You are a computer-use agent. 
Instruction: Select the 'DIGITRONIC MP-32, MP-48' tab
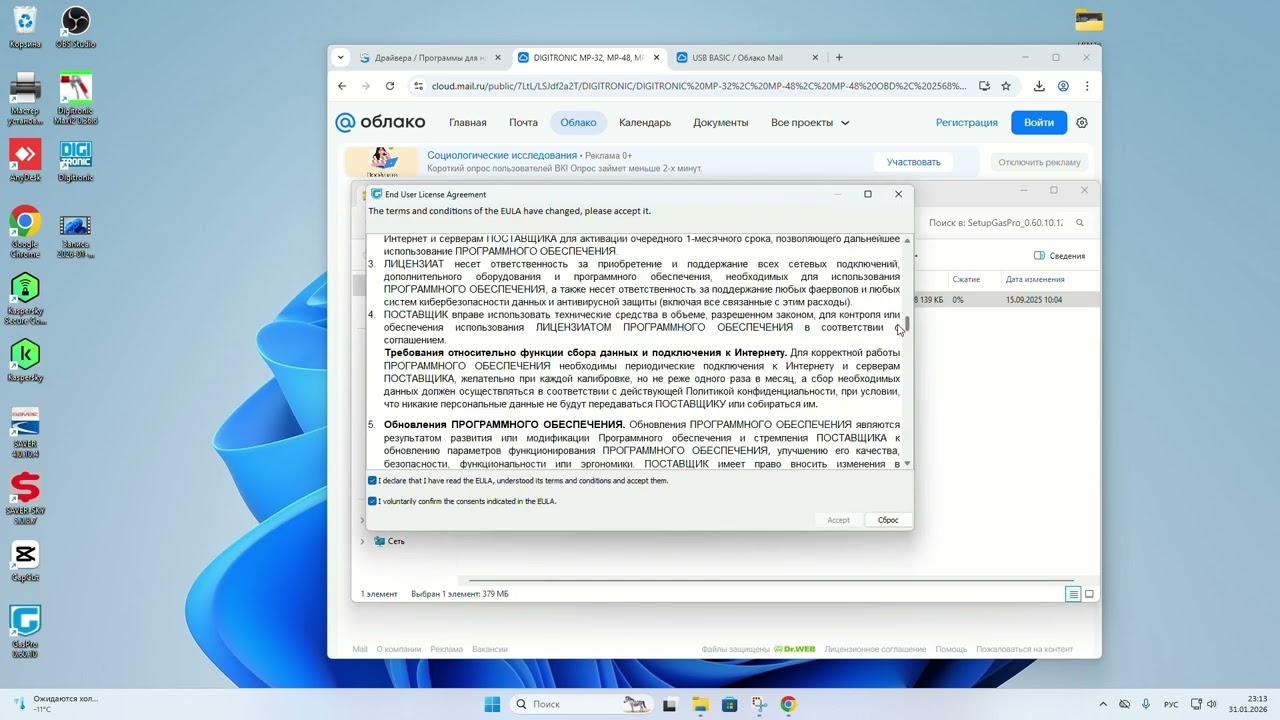[x=588, y=57]
